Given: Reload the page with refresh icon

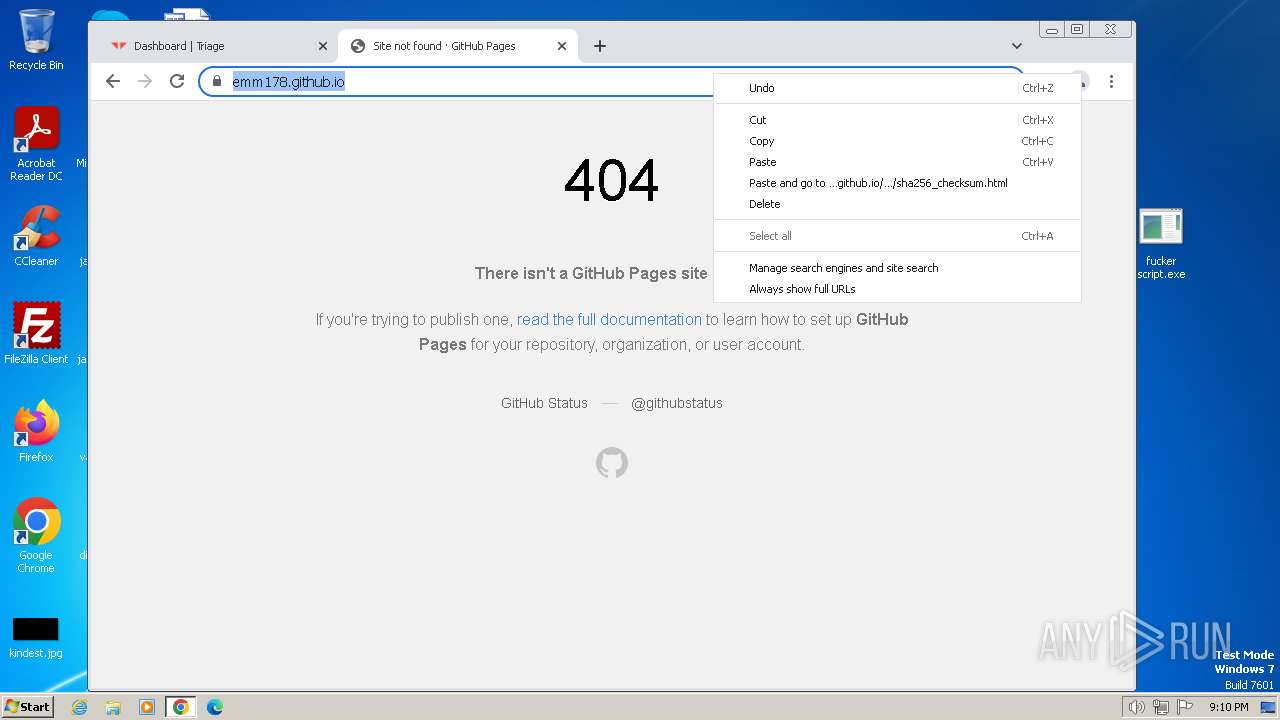Looking at the screenshot, I should pos(177,81).
